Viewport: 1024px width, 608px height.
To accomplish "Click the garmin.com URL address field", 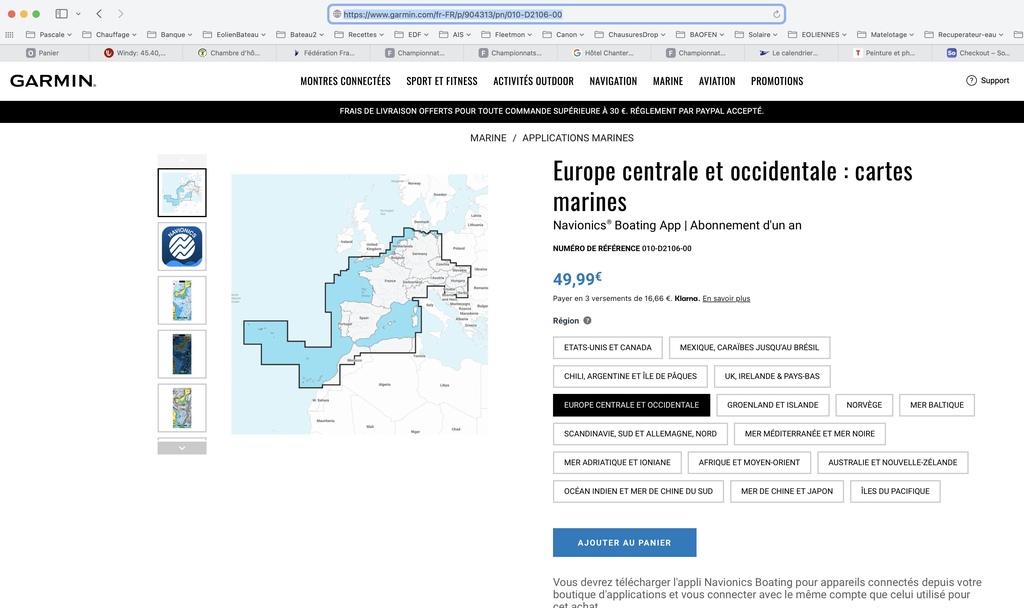I will point(556,14).
